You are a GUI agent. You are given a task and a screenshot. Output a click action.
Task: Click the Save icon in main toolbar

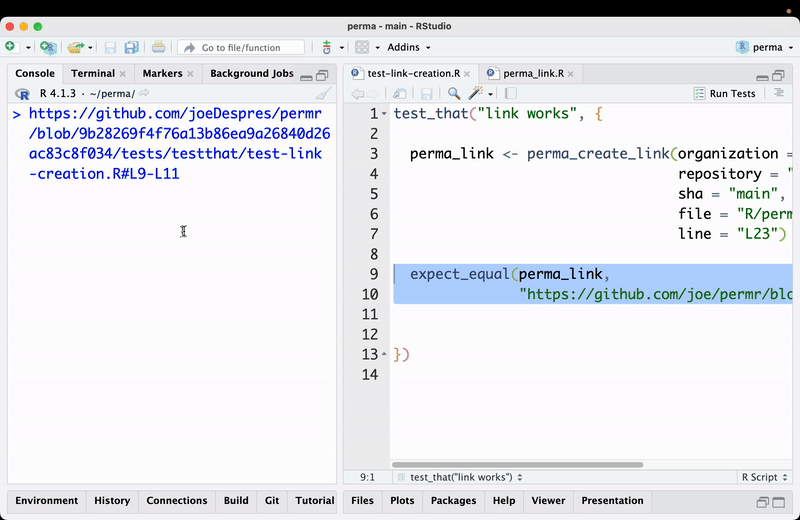point(110,47)
